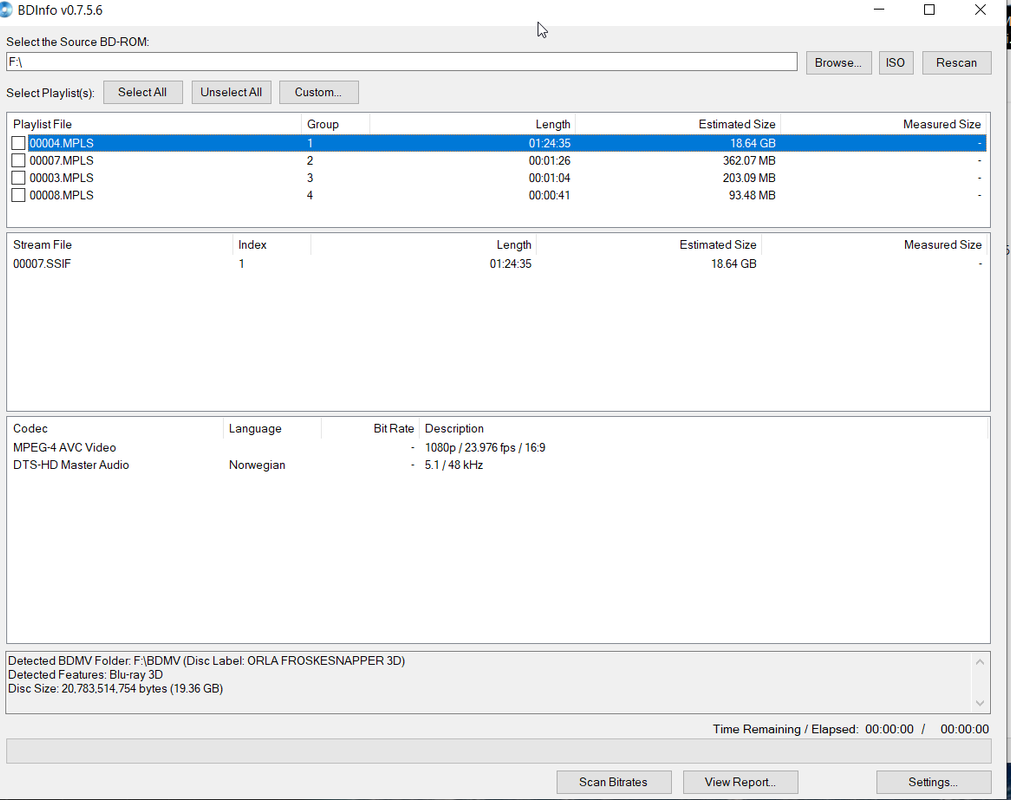Minimize the BDInfo window
Viewport: 1011px width, 800px height.
879,10
